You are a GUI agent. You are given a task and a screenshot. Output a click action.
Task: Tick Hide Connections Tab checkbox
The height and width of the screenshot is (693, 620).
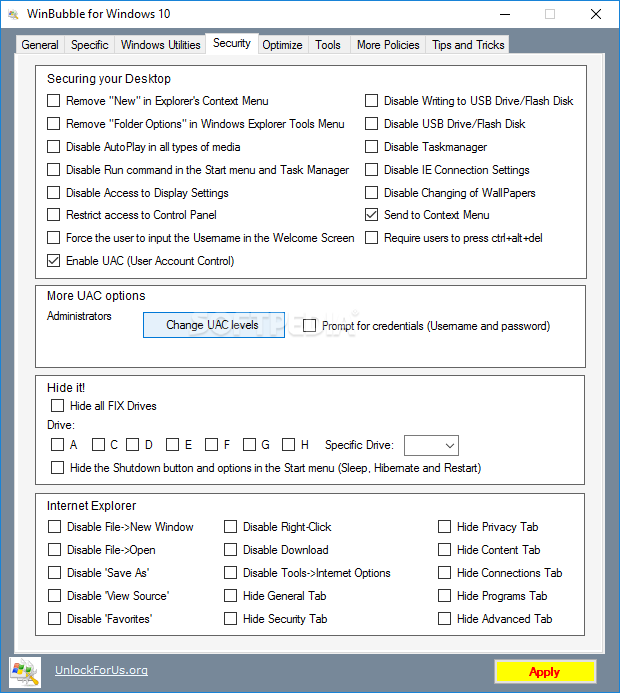(x=444, y=573)
